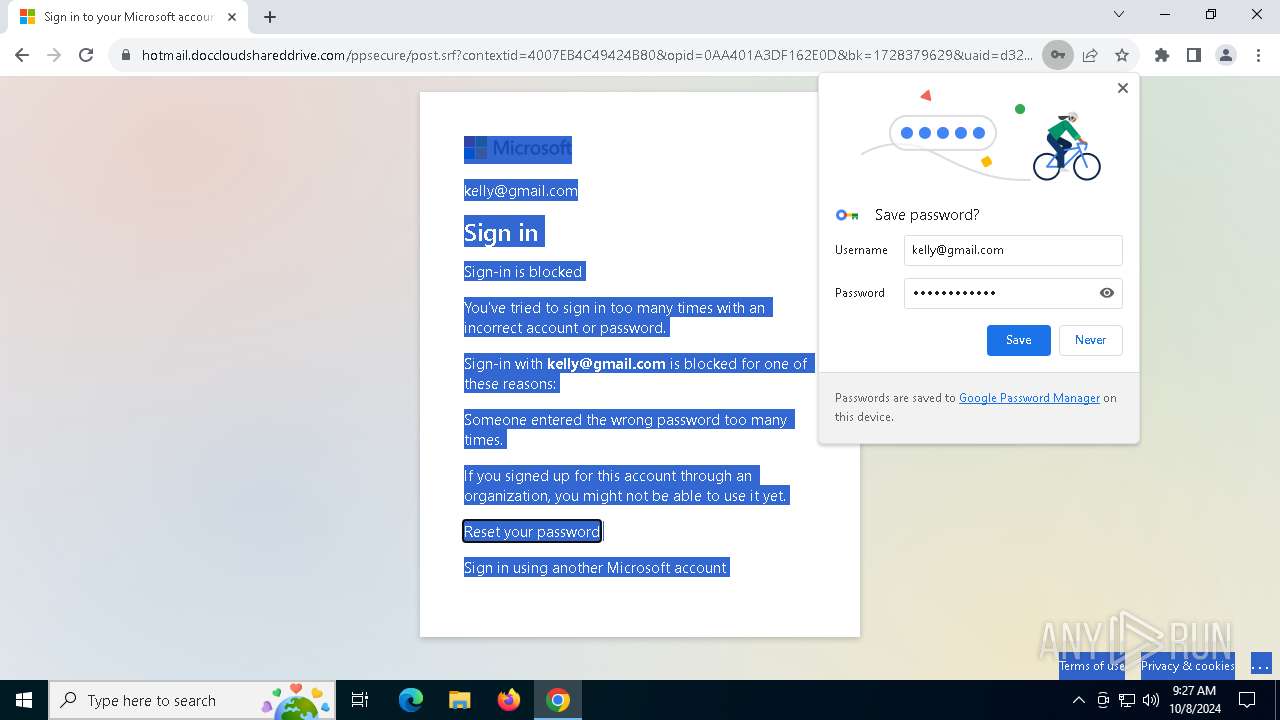Click the Sign-in is blocked text
Image resolution: width=1280 pixels, height=720 pixels.
(x=523, y=272)
